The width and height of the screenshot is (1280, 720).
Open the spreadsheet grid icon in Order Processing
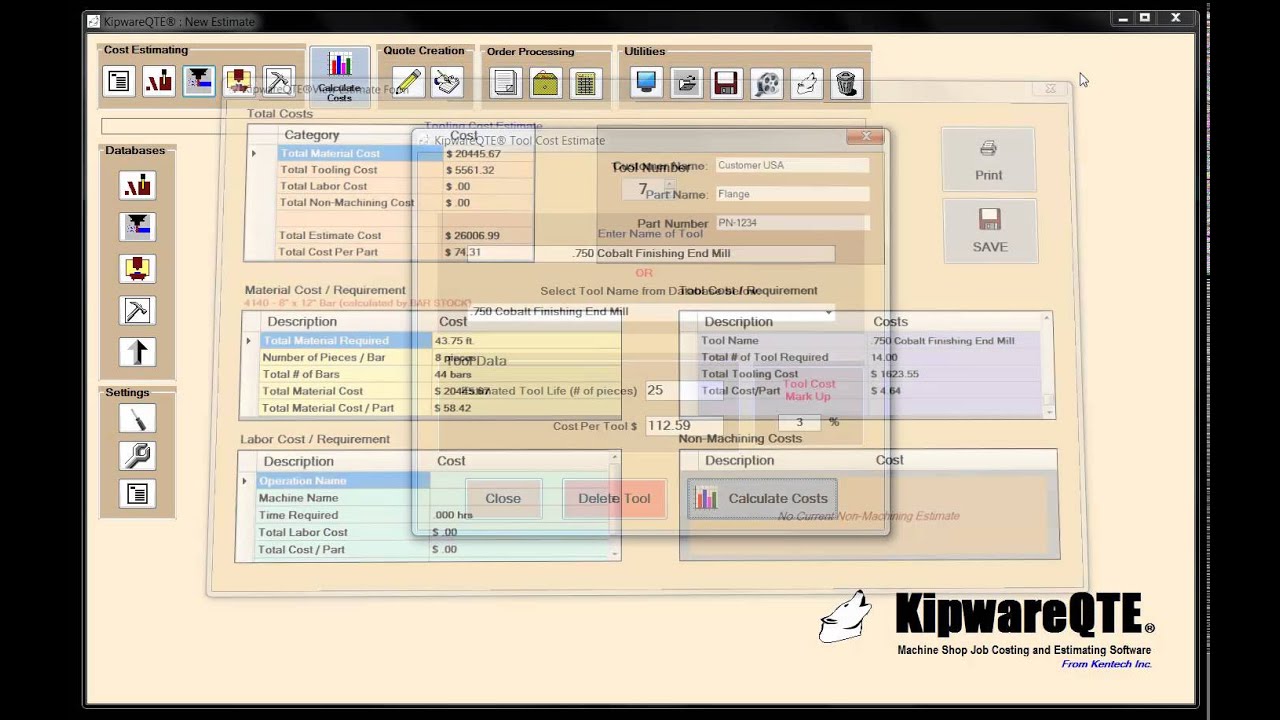(585, 83)
